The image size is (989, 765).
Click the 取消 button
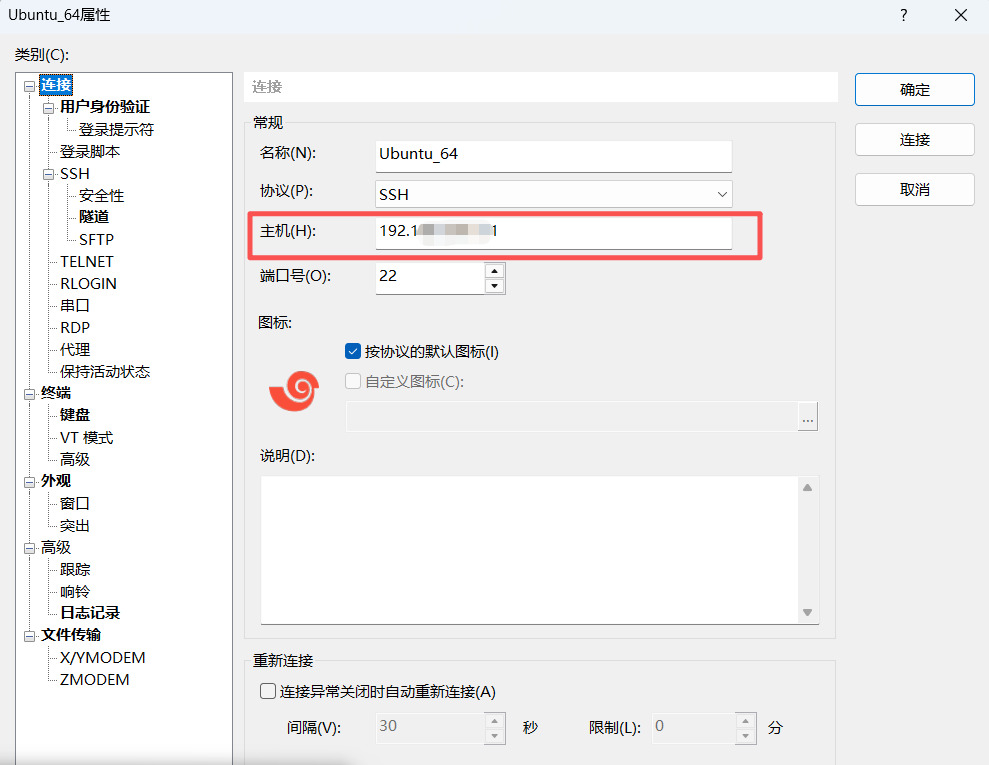(x=915, y=189)
